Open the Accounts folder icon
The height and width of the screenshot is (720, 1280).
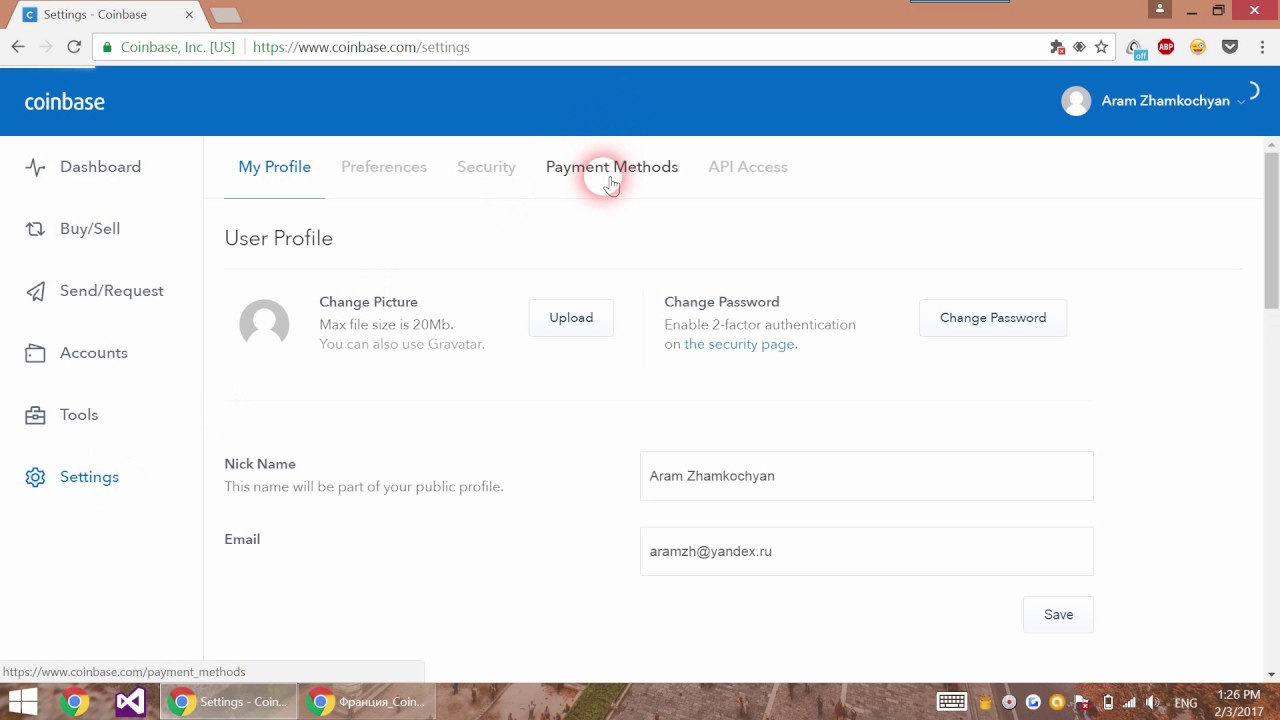tap(35, 353)
